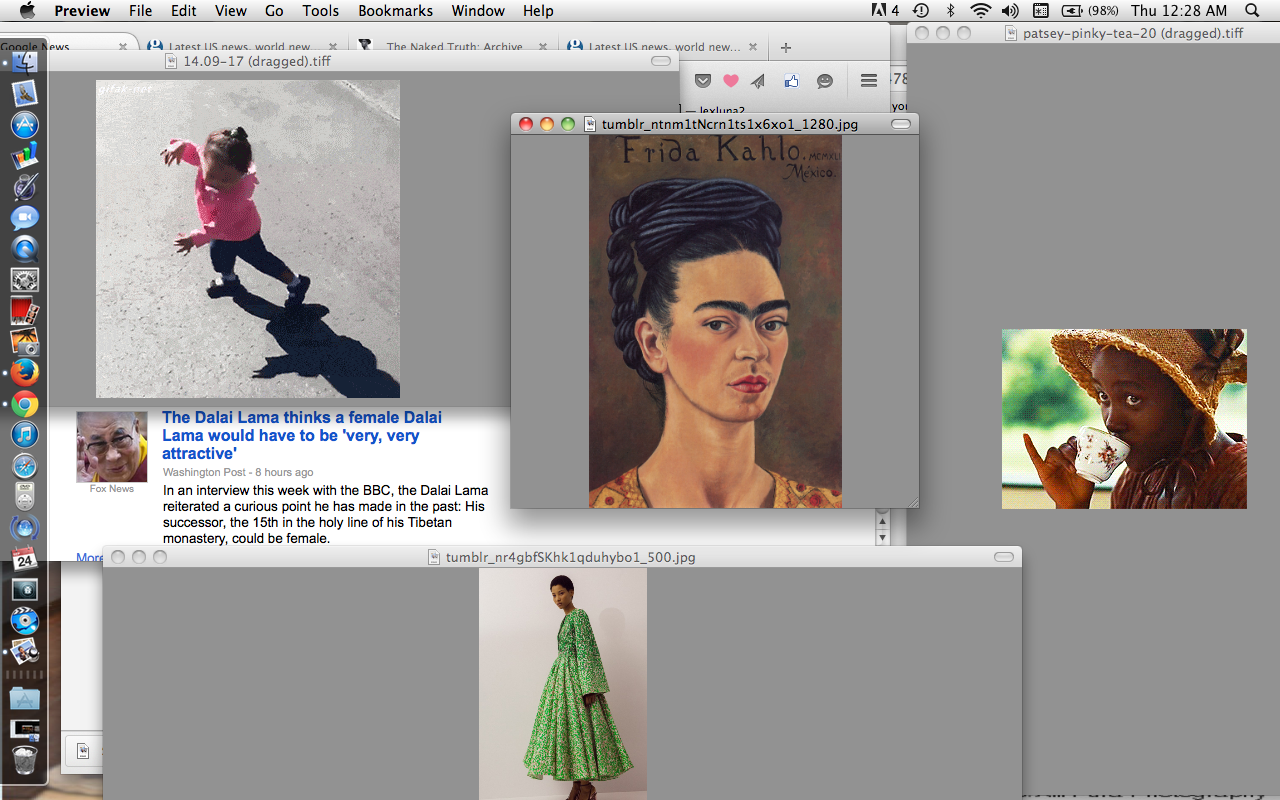Image resolution: width=1280 pixels, height=800 pixels.
Task: Click patsey-pinky-tea-20 window title
Action: (1133, 33)
